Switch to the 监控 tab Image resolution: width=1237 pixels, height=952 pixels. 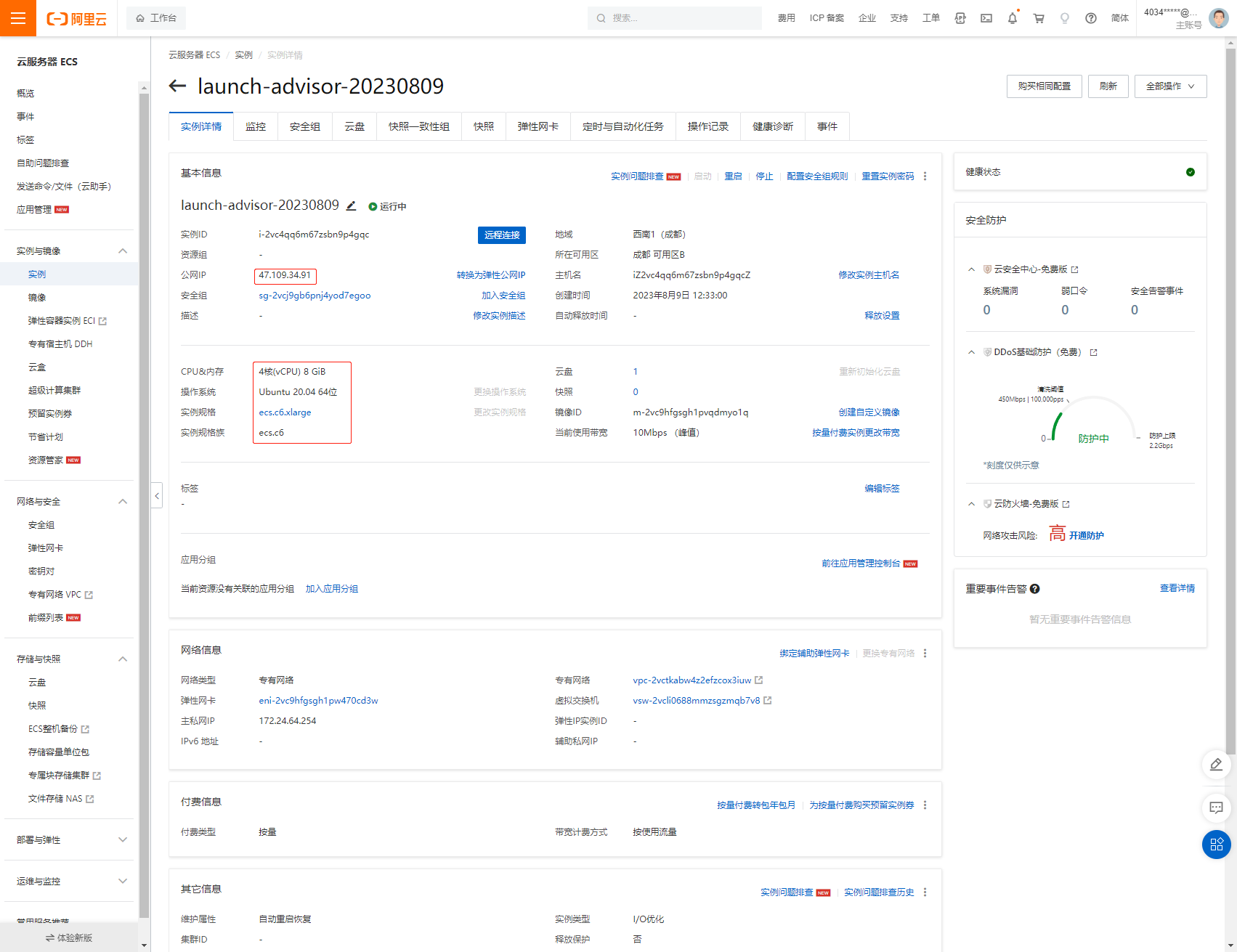click(256, 126)
